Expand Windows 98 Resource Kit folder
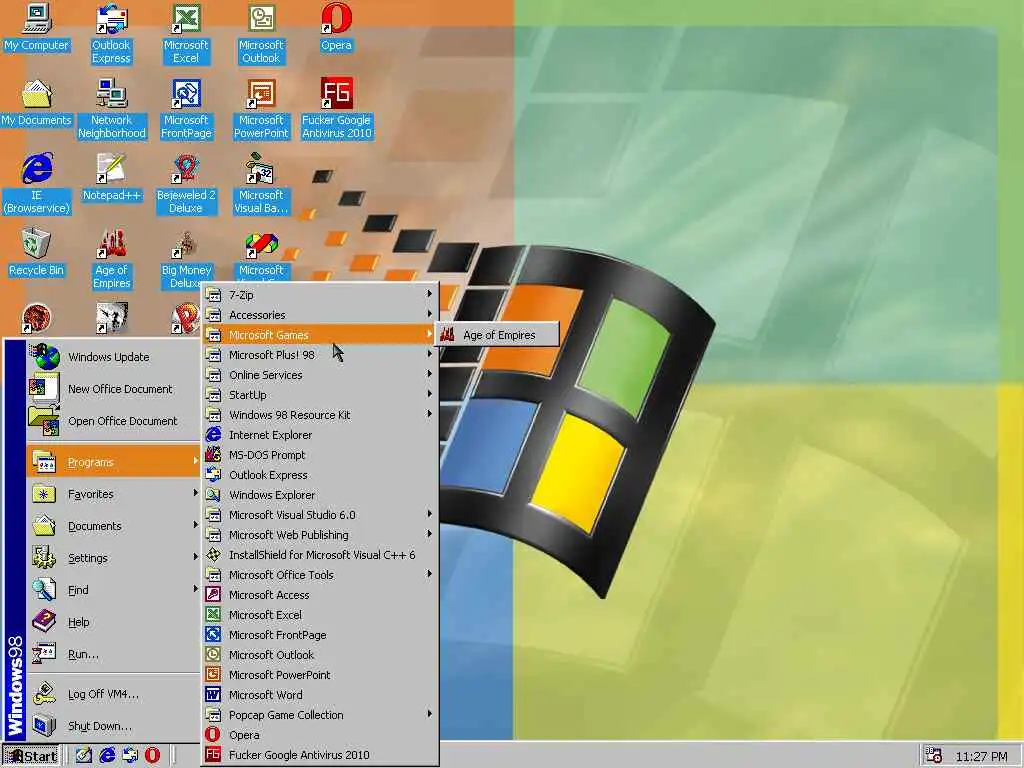Screen dimensions: 1024x768 (x=320, y=415)
